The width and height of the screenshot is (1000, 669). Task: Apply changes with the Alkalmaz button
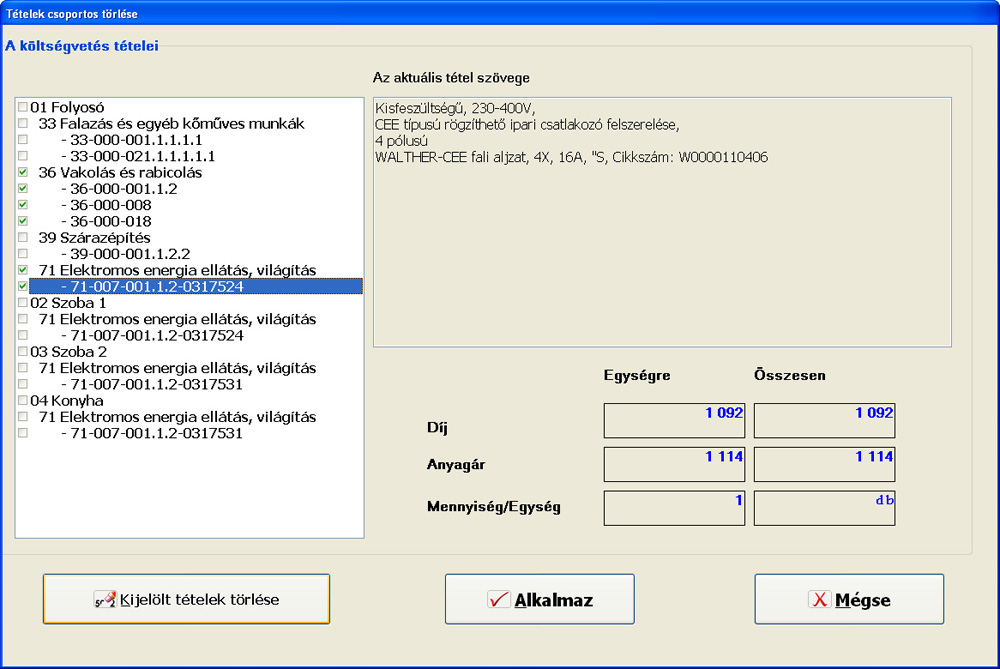click(540, 599)
